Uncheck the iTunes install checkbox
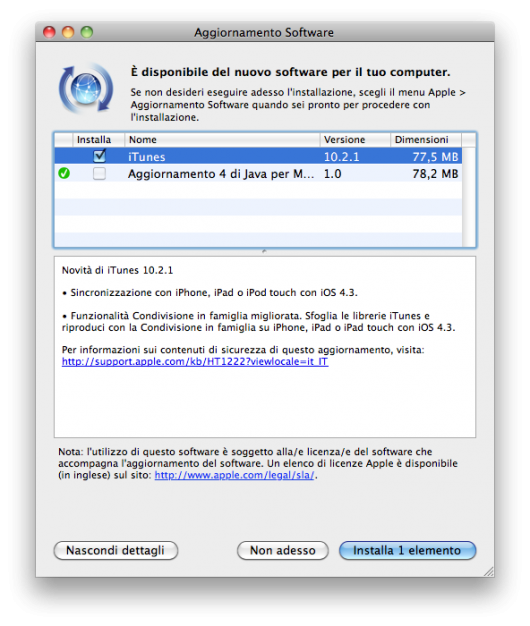530x626 pixels. click(x=99, y=156)
